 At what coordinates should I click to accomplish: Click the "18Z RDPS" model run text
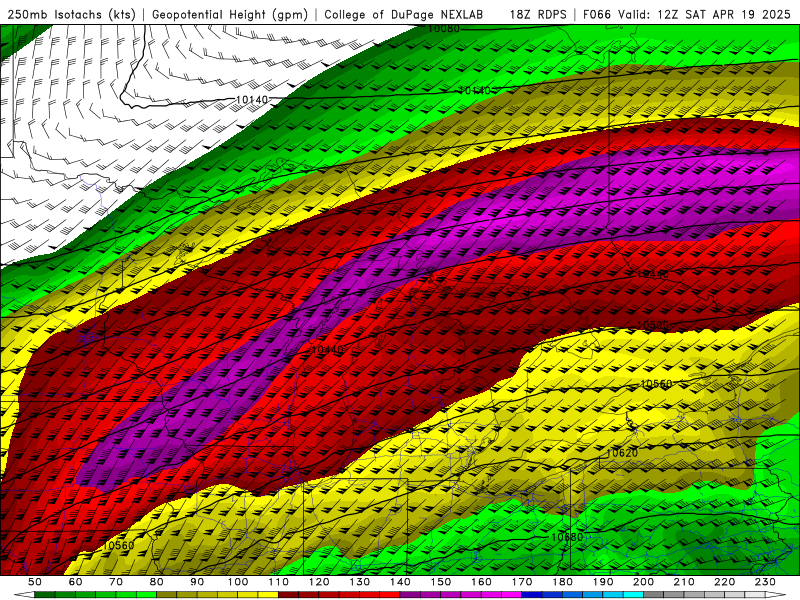pyautogui.click(x=538, y=15)
